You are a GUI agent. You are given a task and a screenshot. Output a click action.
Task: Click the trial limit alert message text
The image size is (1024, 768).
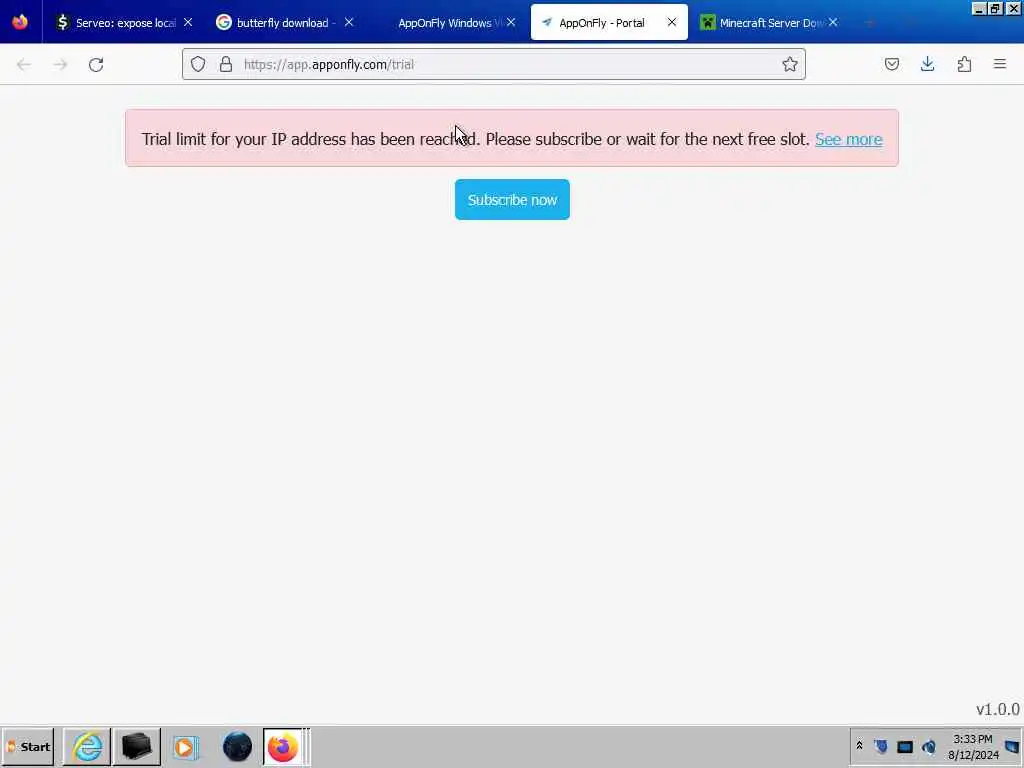tap(475, 139)
